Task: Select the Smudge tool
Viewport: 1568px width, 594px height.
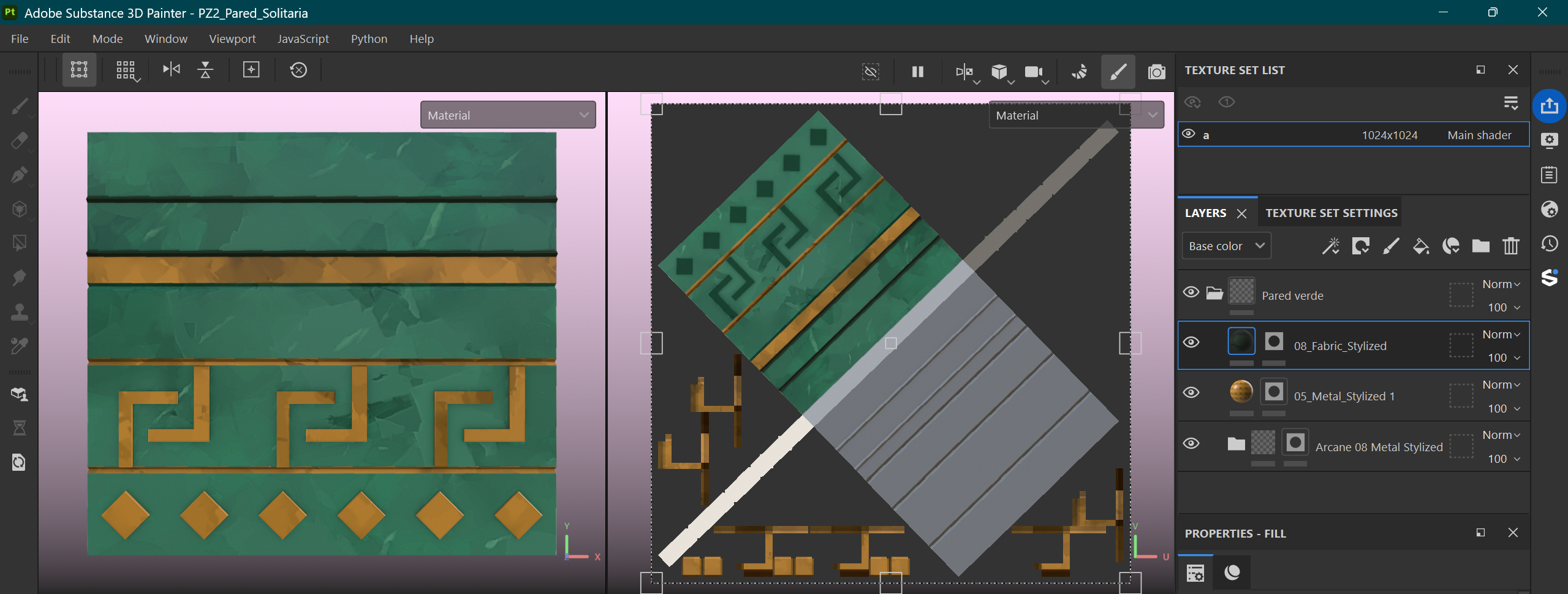Action: 19,278
